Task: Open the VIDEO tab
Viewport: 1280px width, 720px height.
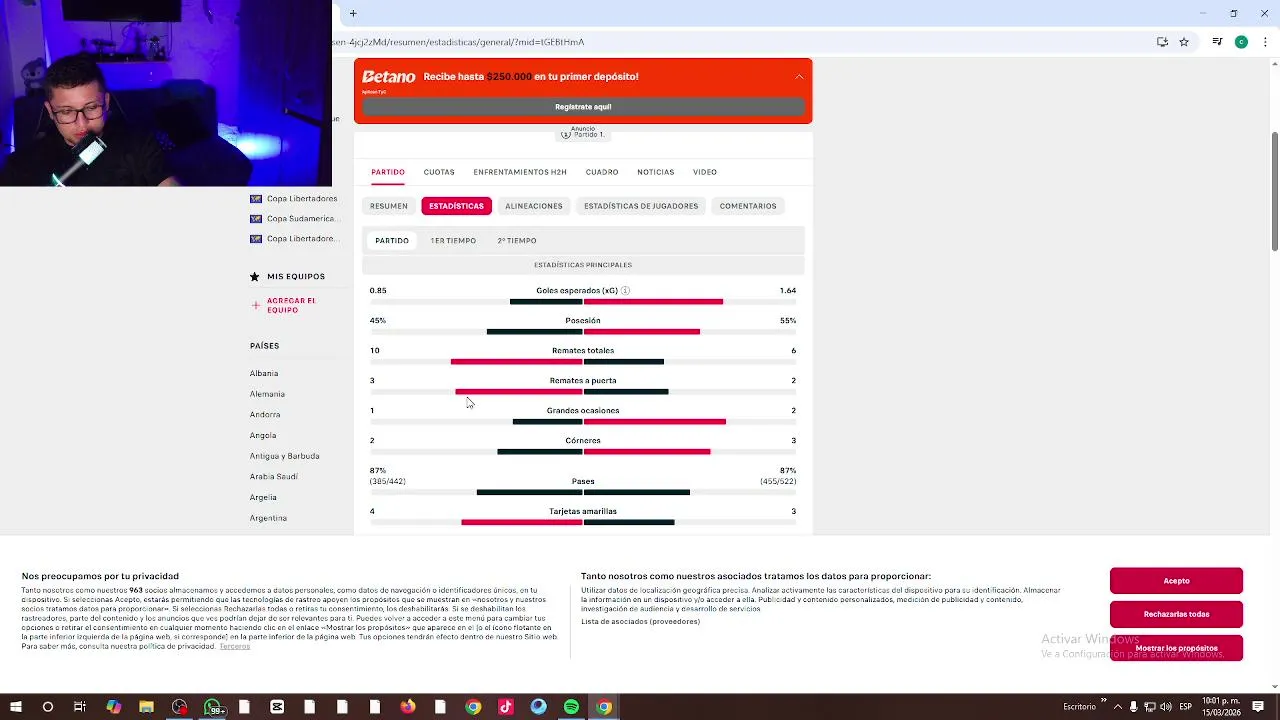Action: click(705, 172)
